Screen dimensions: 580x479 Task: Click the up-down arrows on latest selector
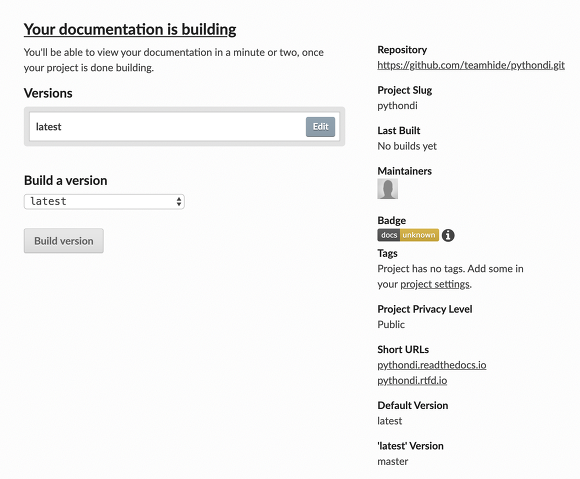[x=179, y=202]
